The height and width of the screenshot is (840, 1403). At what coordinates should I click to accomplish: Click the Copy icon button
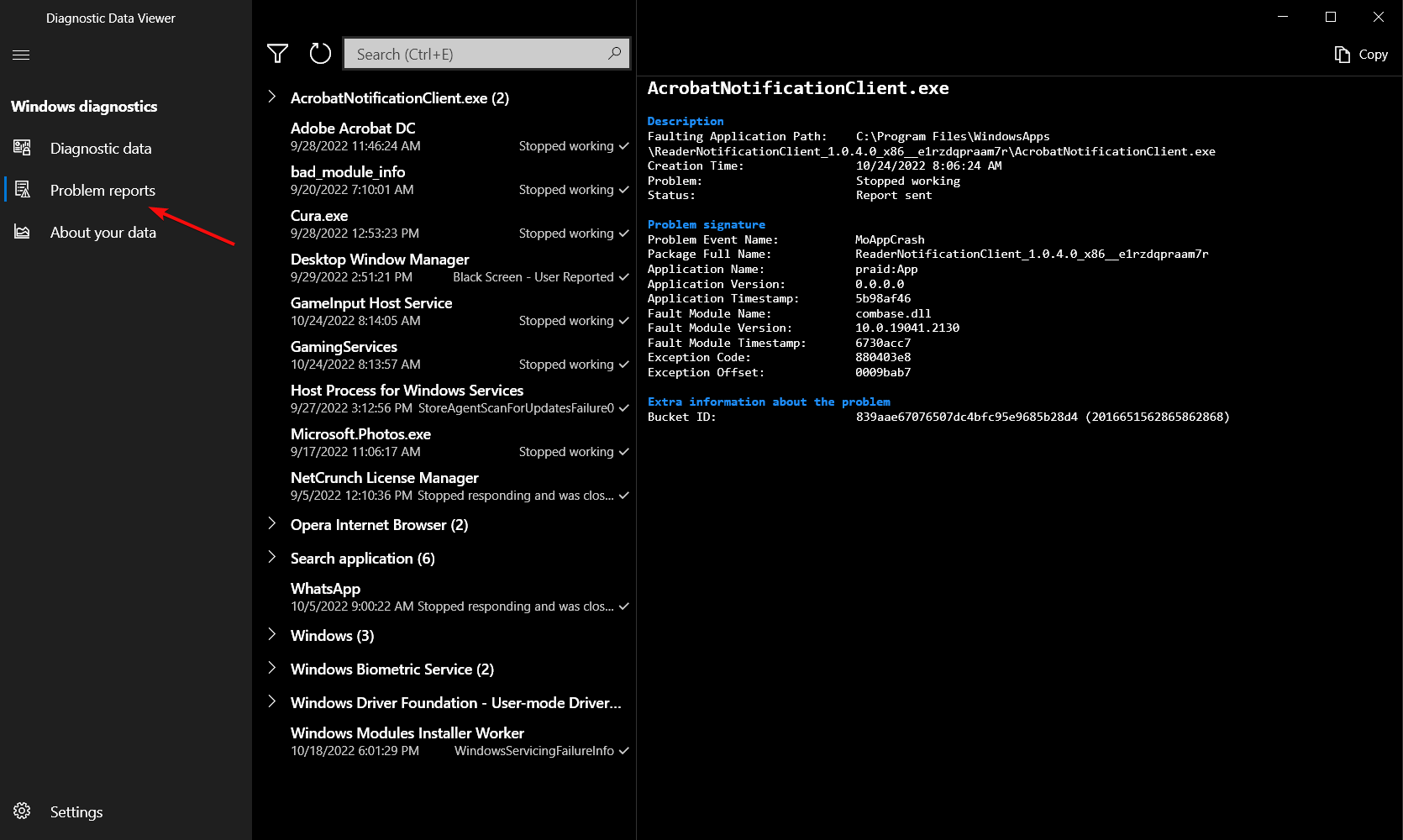tap(1342, 55)
